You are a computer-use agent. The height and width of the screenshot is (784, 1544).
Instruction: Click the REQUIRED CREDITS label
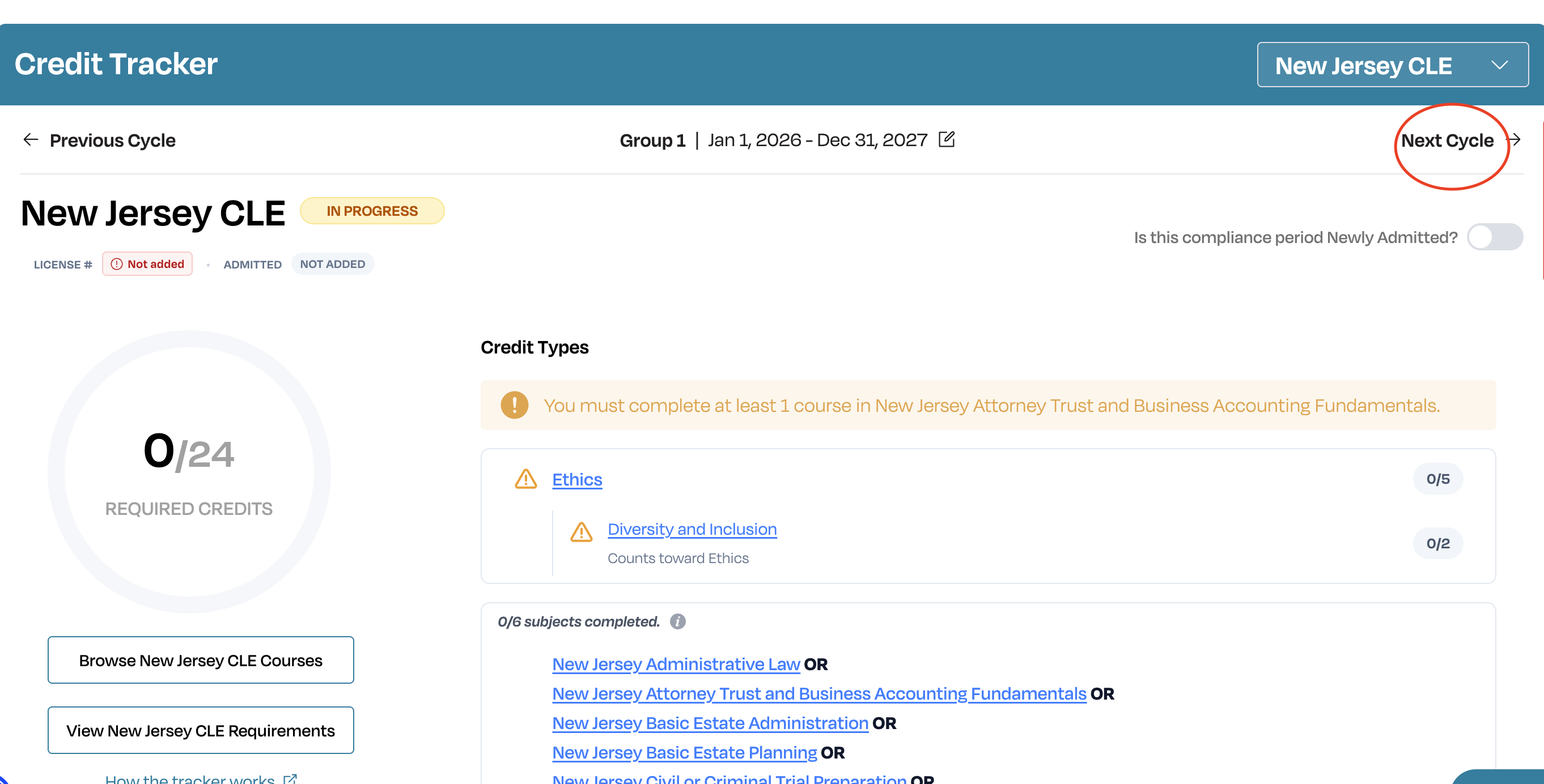[189, 509]
